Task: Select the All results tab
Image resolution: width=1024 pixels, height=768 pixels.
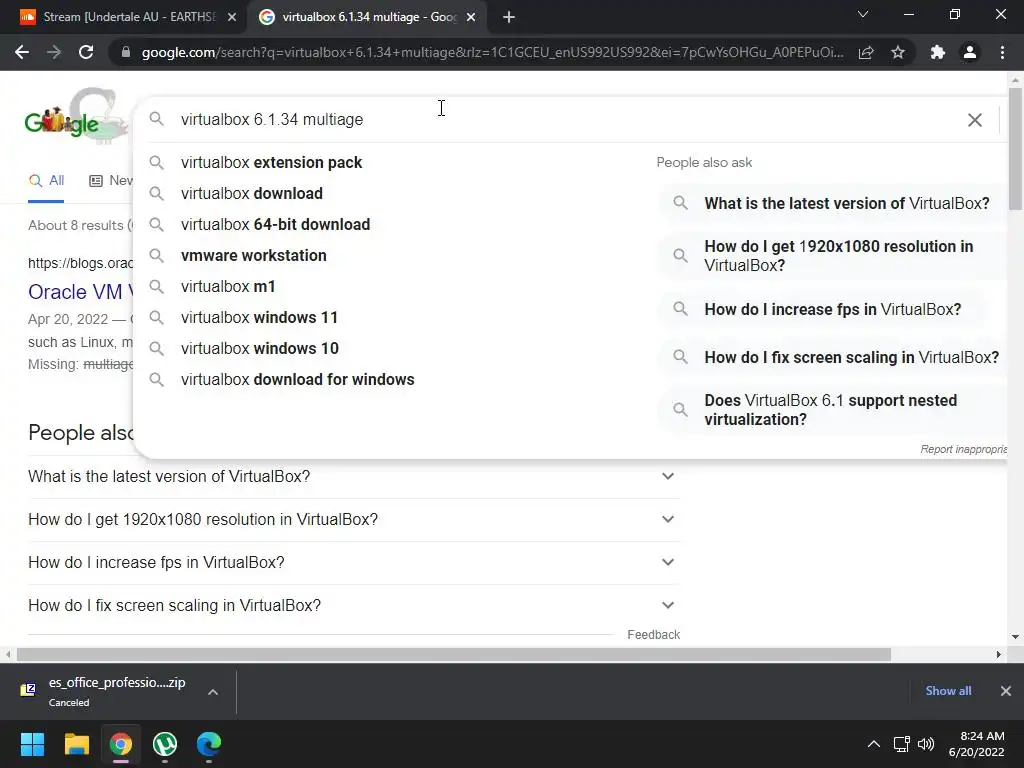Action: pos(46,181)
